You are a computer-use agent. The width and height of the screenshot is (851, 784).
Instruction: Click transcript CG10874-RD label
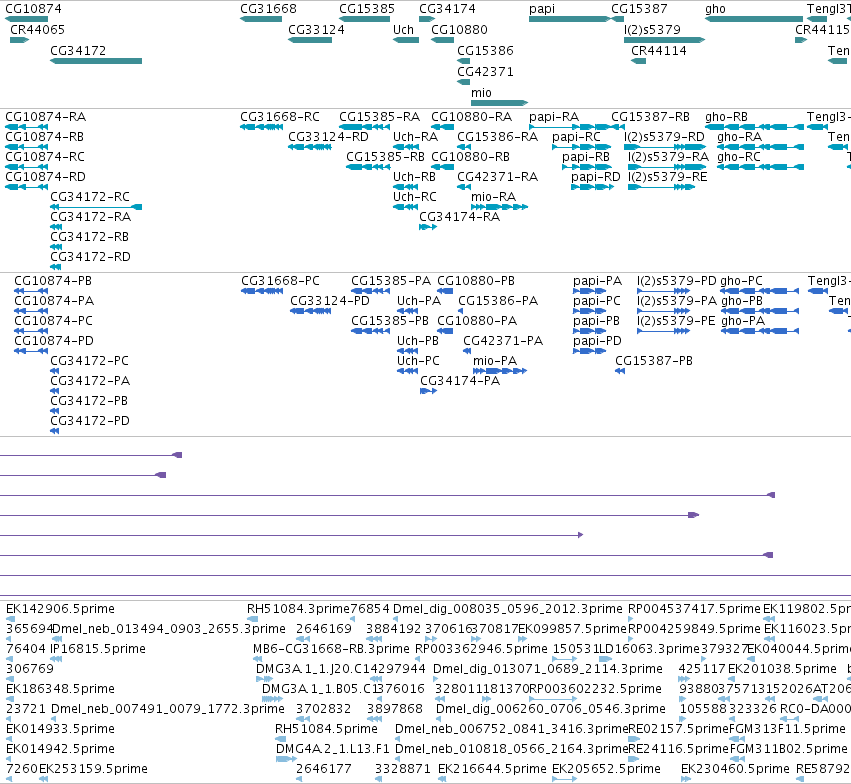pyautogui.click(x=46, y=176)
